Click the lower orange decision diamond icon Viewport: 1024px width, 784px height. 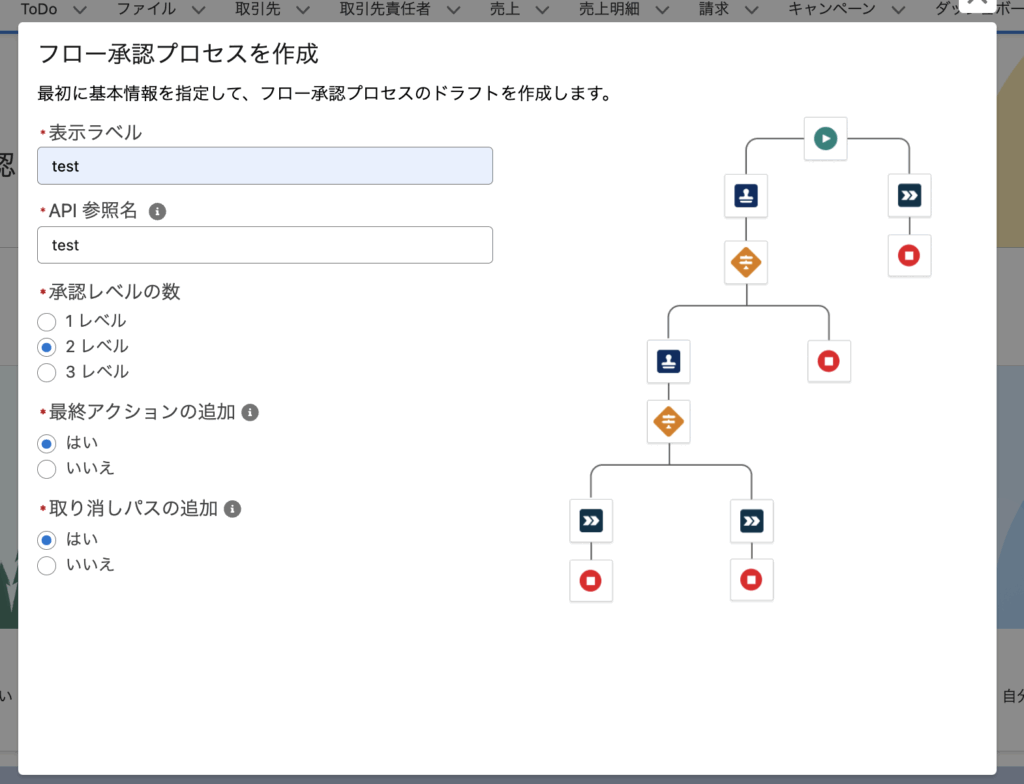pyautogui.click(x=668, y=422)
